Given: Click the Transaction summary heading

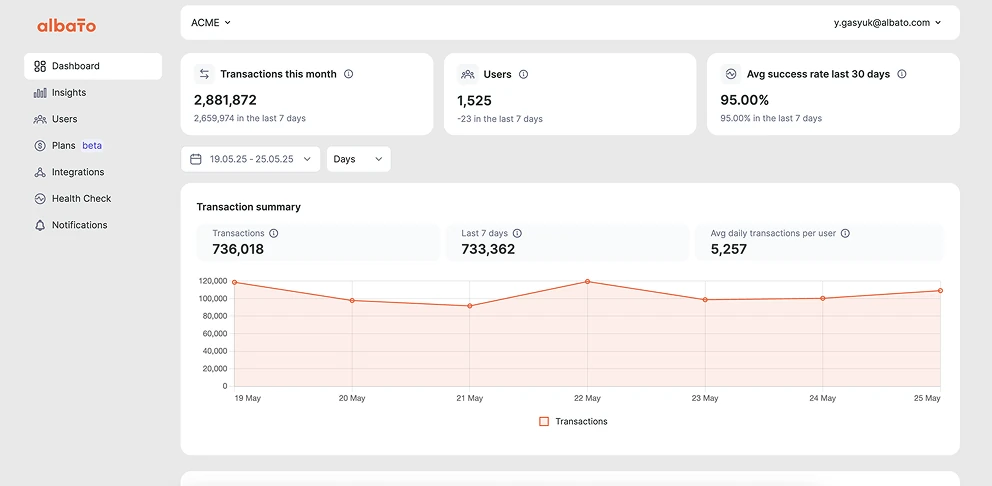Looking at the screenshot, I should click(249, 207).
